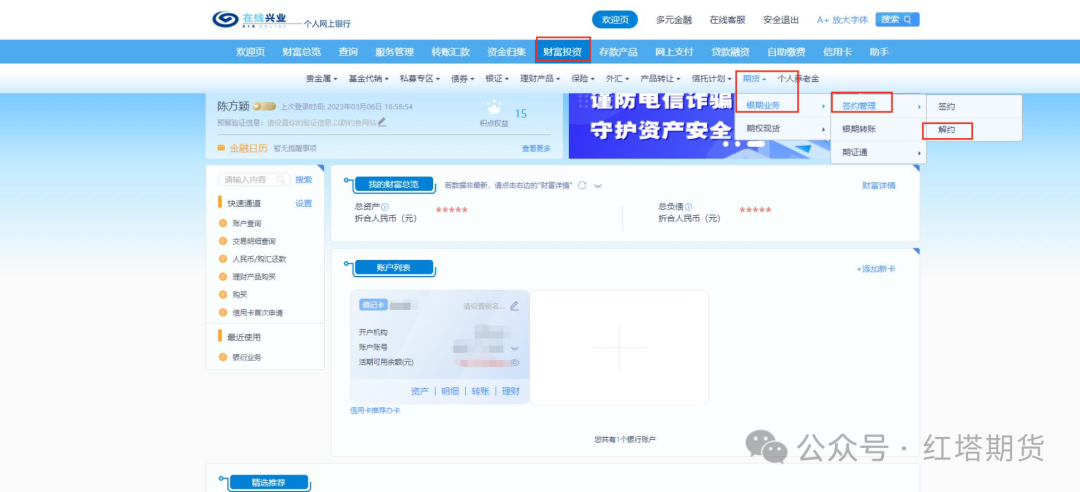This screenshot has height=492, width=1080.
Task: Click the 理财 link on the account card
Action: tap(511, 391)
